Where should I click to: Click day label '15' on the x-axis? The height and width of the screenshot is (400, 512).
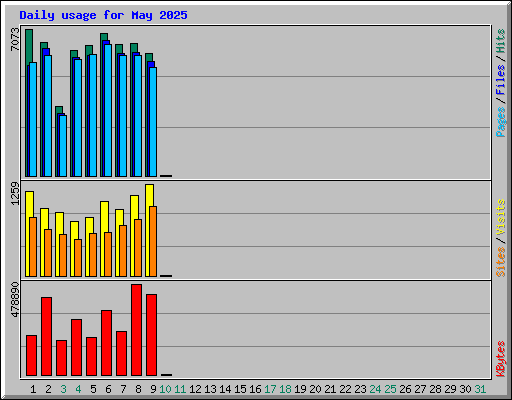pyautogui.click(x=240, y=389)
